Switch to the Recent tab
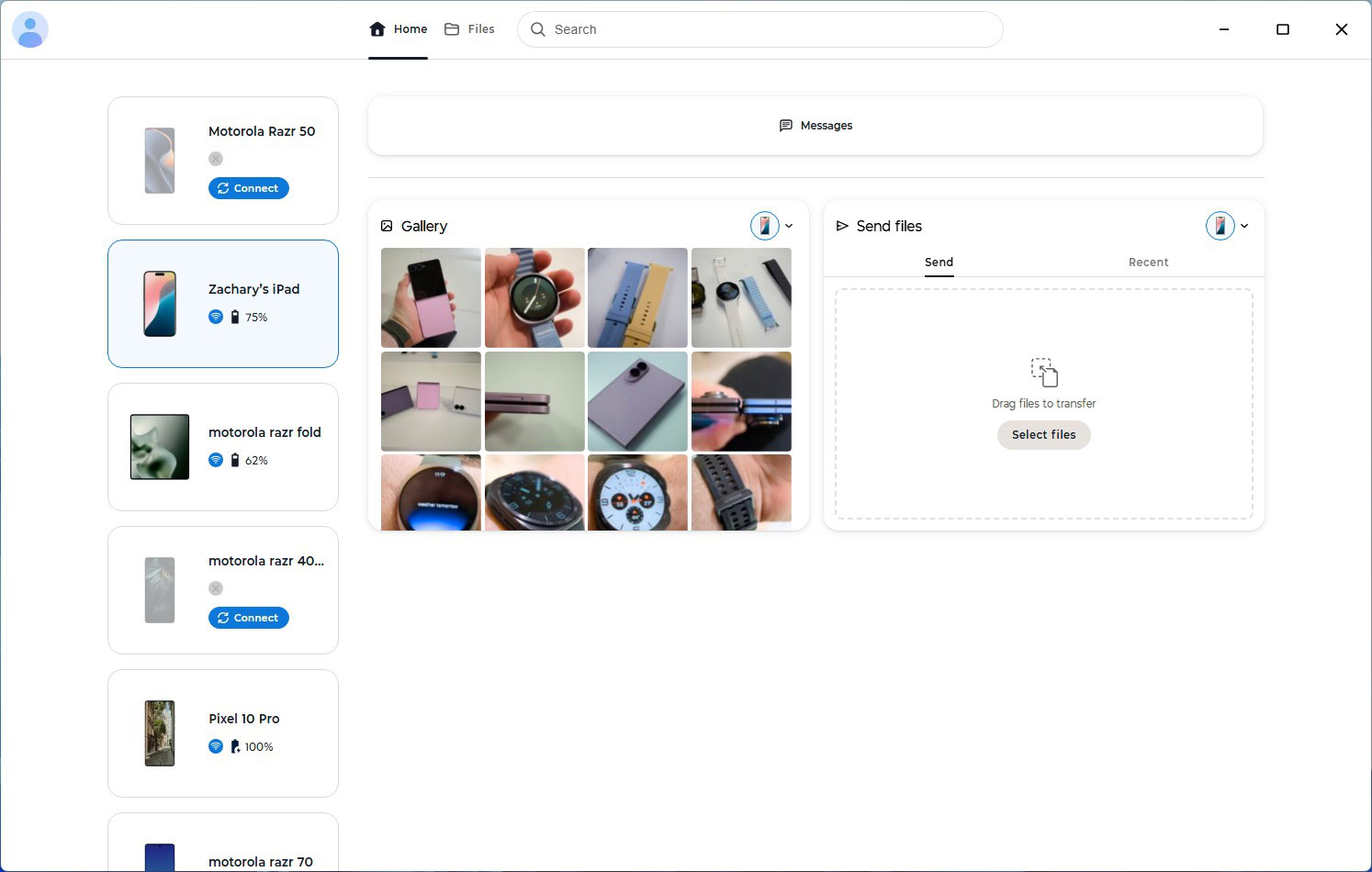The height and width of the screenshot is (872, 1372). coord(1148,263)
